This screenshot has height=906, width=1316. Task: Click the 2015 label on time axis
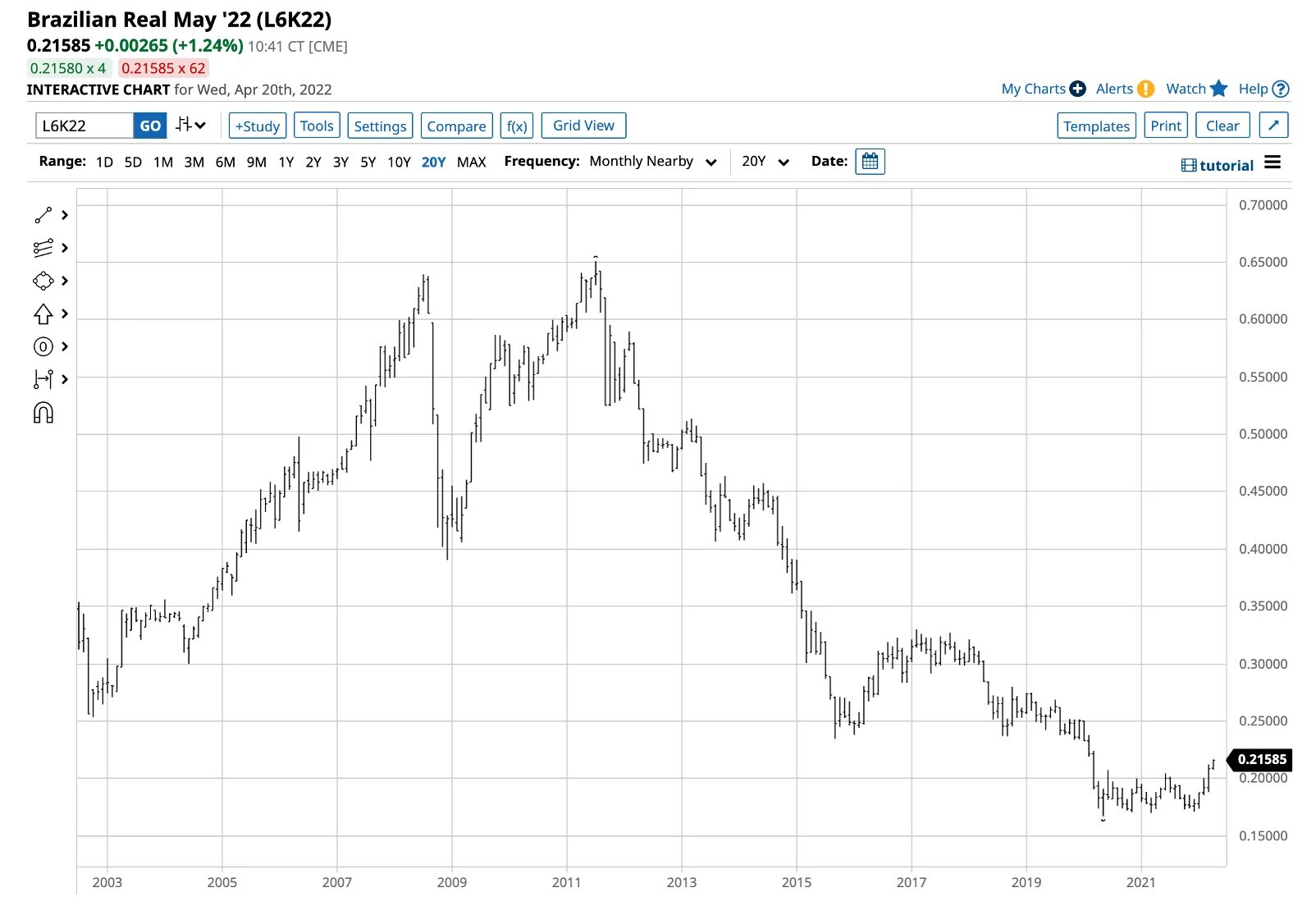(796, 882)
